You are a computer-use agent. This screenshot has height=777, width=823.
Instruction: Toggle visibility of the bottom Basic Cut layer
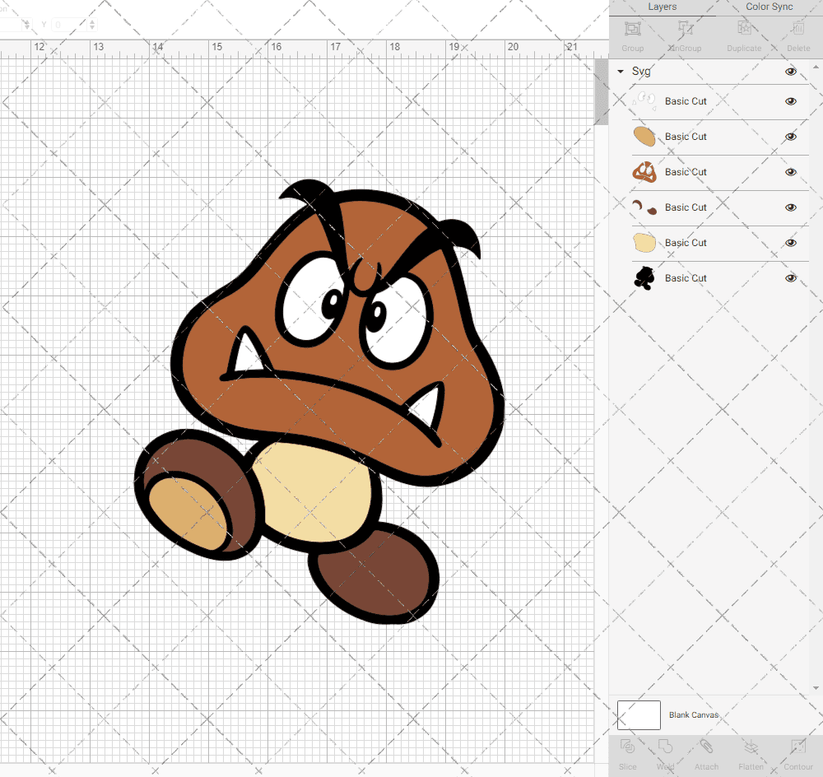pyautogui.click(x=790, y=278)
